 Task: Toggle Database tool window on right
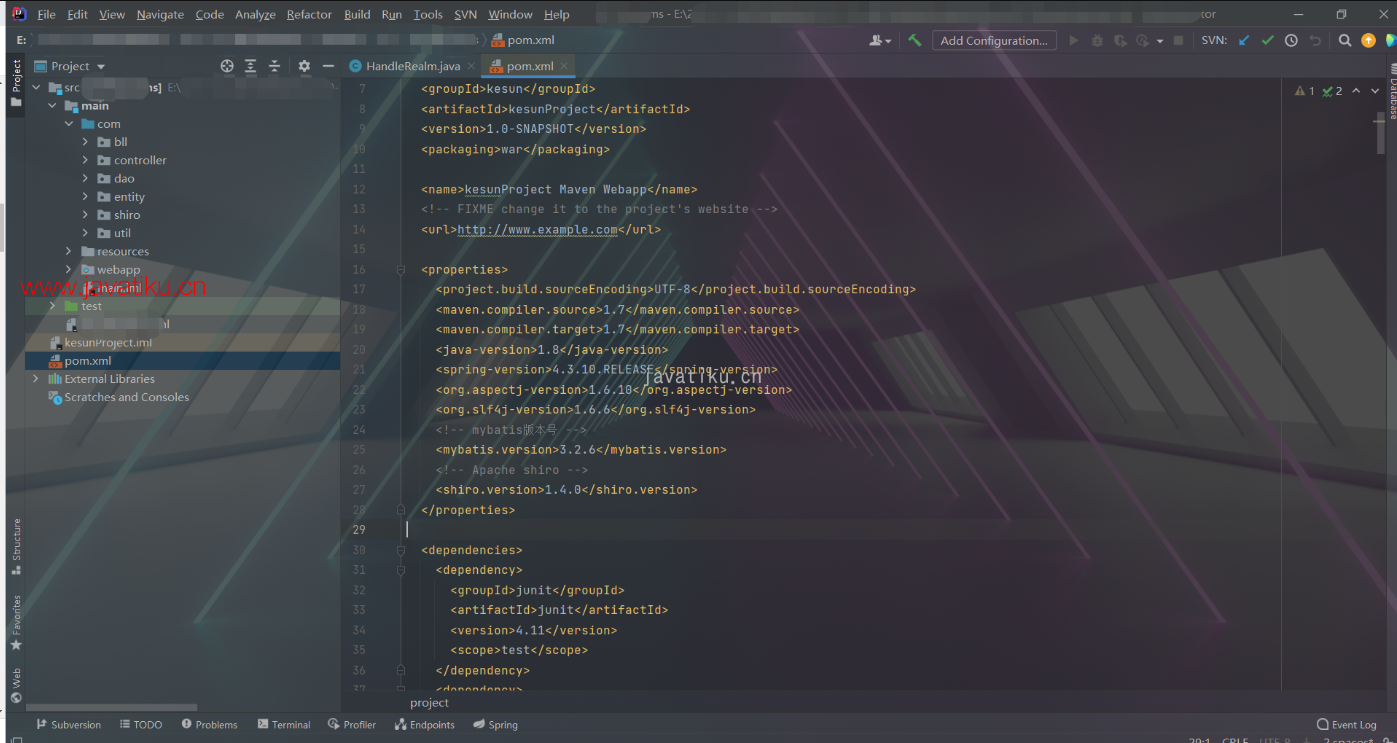1391,91
